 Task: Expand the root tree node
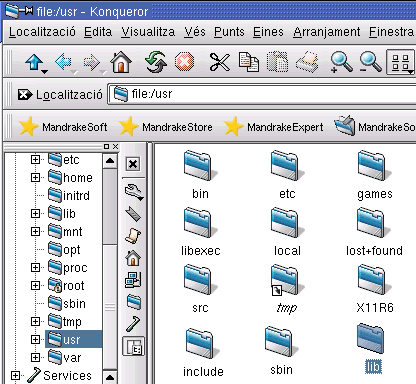tap(35, 285)
